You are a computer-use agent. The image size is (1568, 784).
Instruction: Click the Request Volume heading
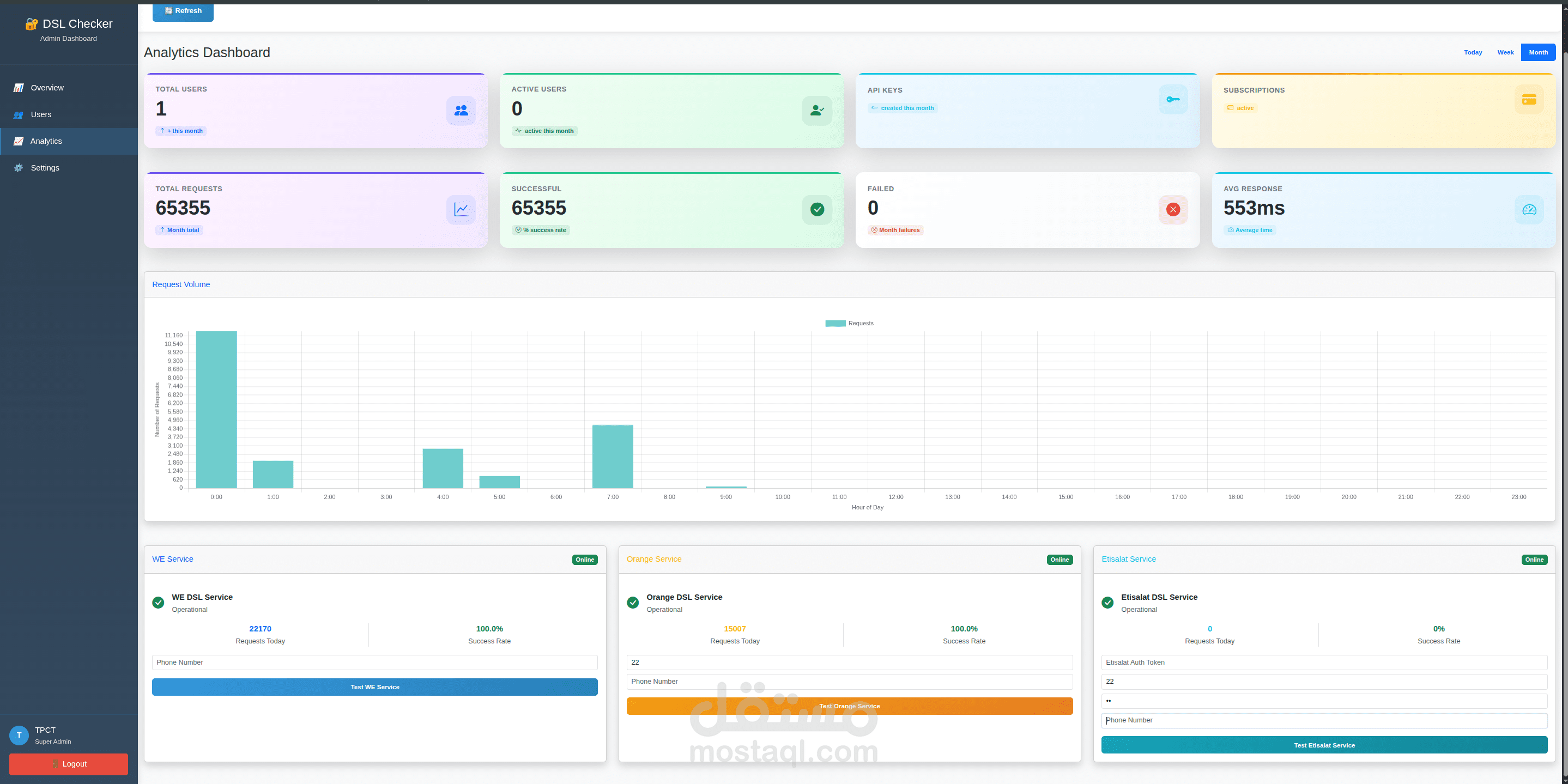[181, 284]
